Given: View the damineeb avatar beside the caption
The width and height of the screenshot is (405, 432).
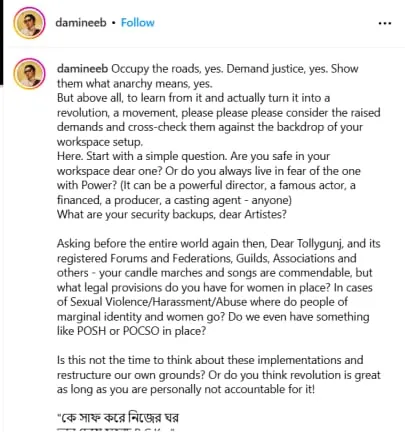Looking at the screenshot, I should pos(29,74).
